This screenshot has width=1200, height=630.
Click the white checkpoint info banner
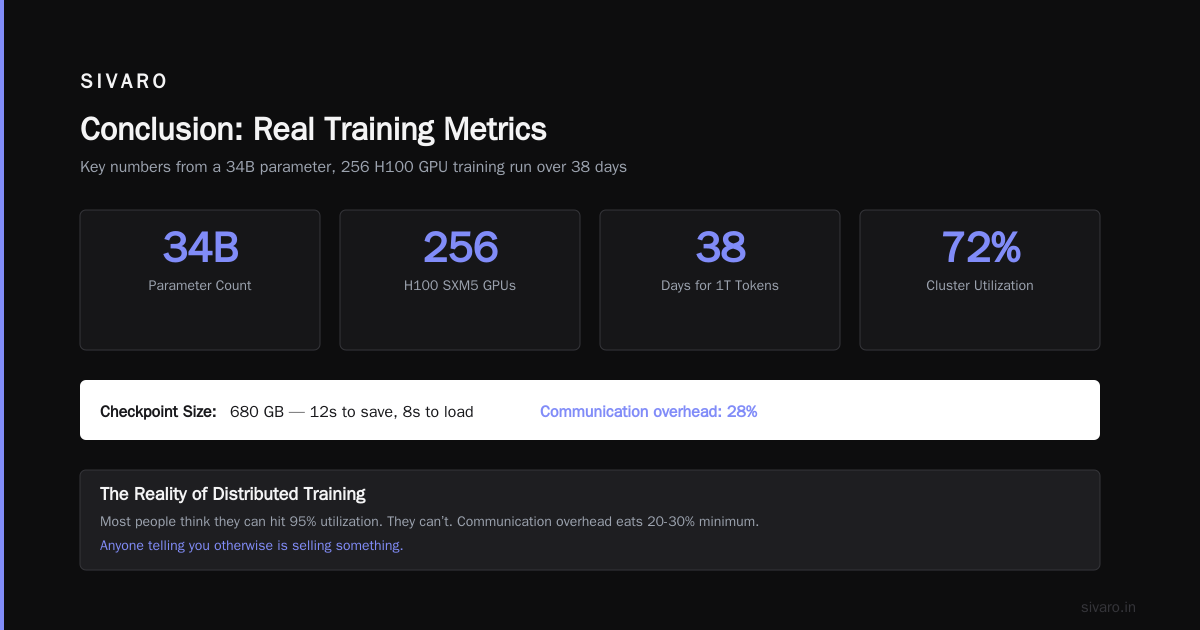pos(590,410)
